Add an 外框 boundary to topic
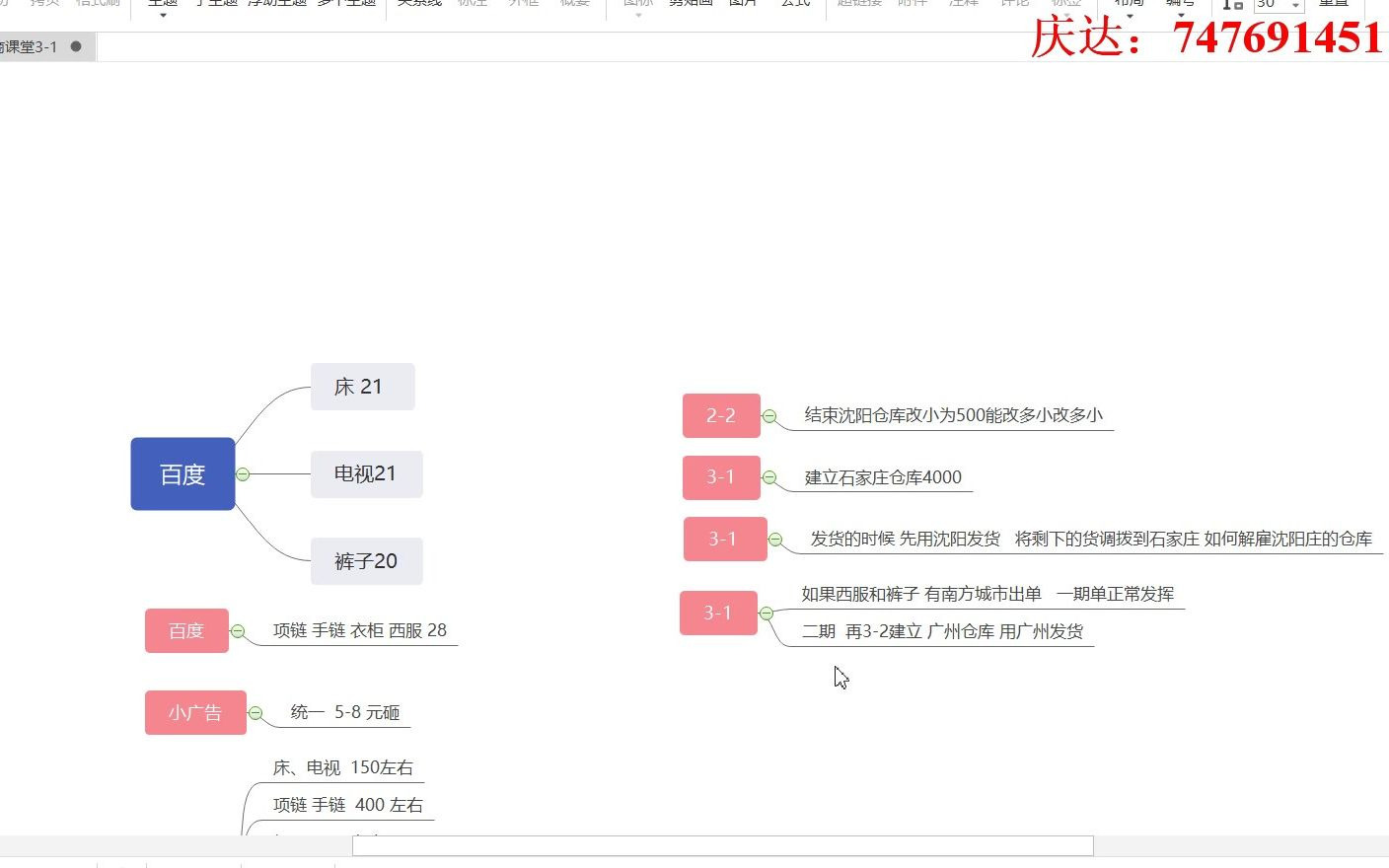The width and height of the screenshot is (1389, 868). click(x=523, y=3)
